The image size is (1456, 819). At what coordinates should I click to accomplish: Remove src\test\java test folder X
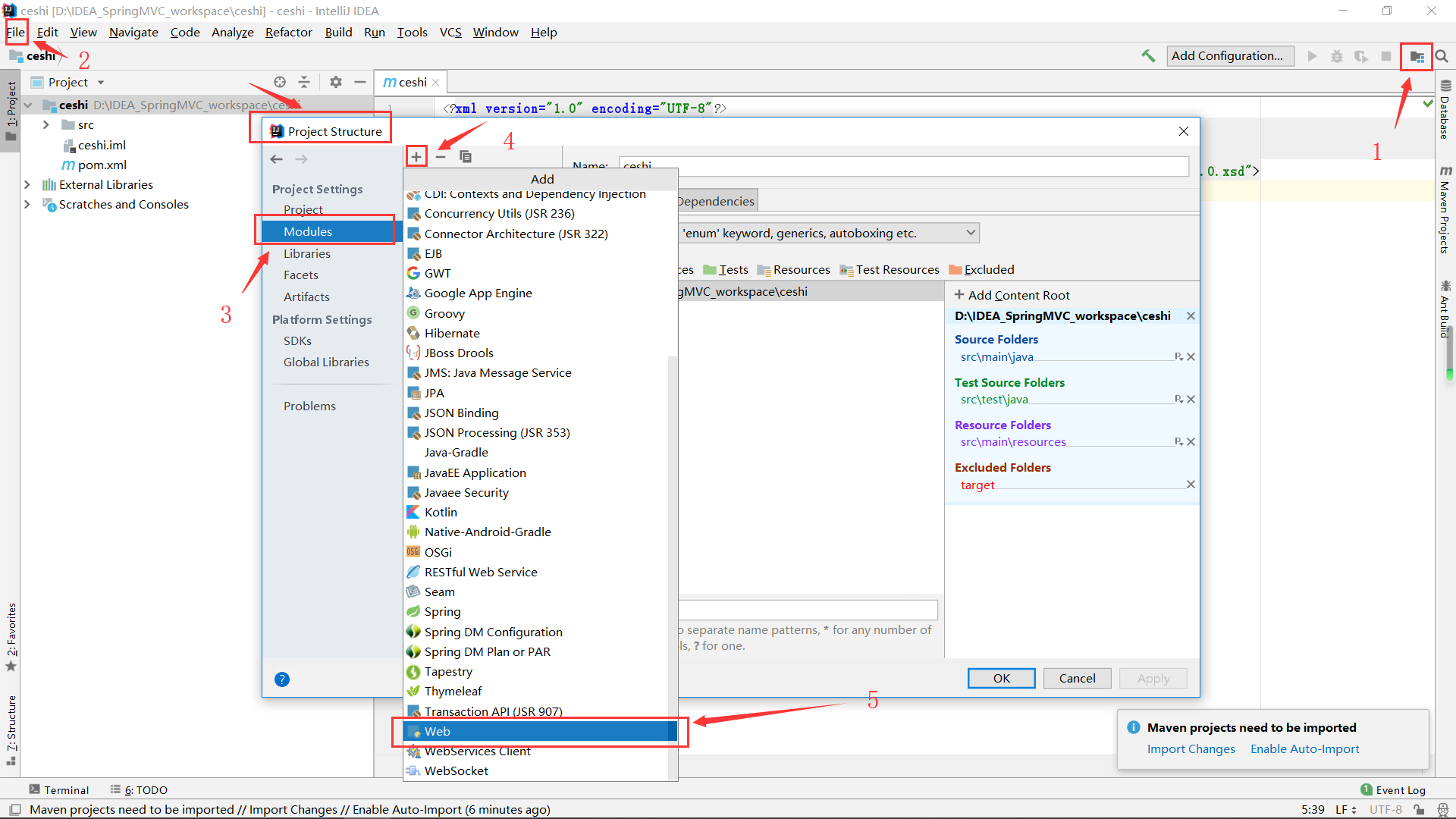click(x=1191, y=400)
